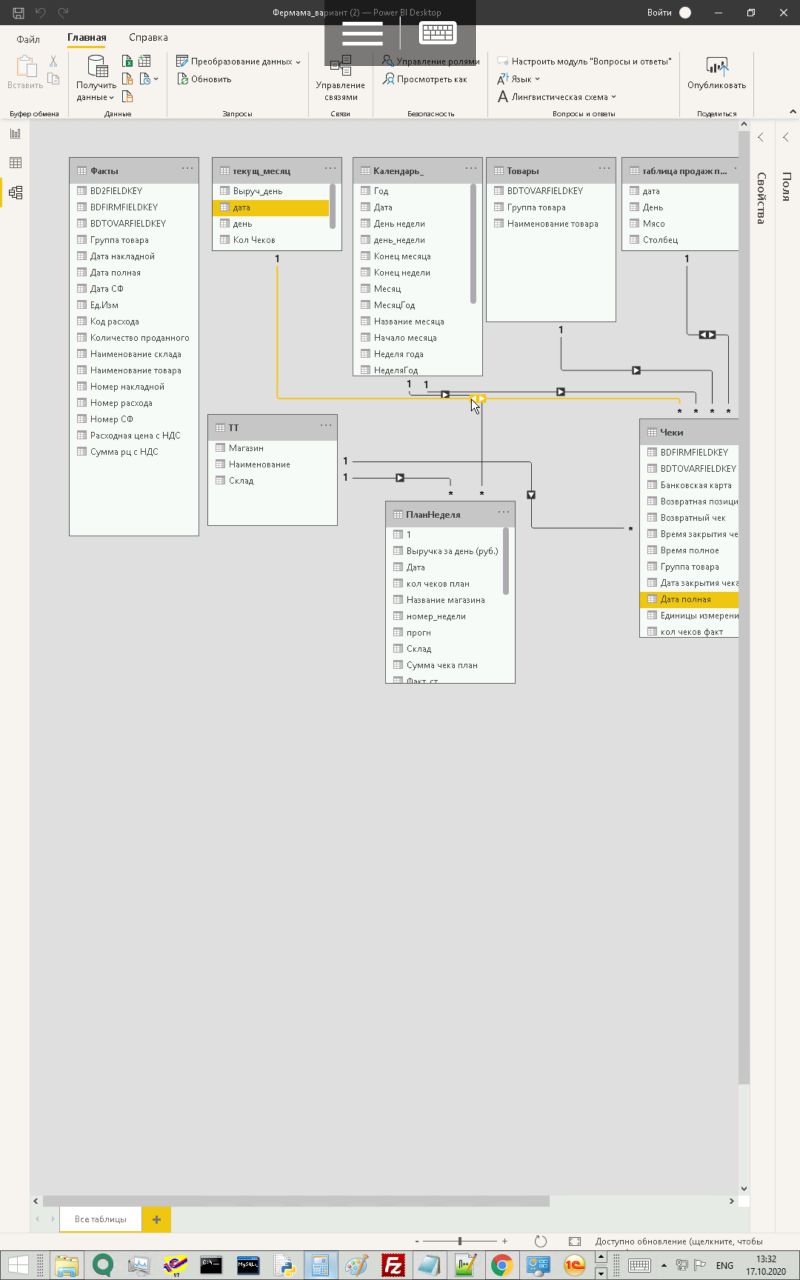Open the Получить данные data source button
Image resolution: width=800 pixels, height=1280 pixels.
point(97,78)
